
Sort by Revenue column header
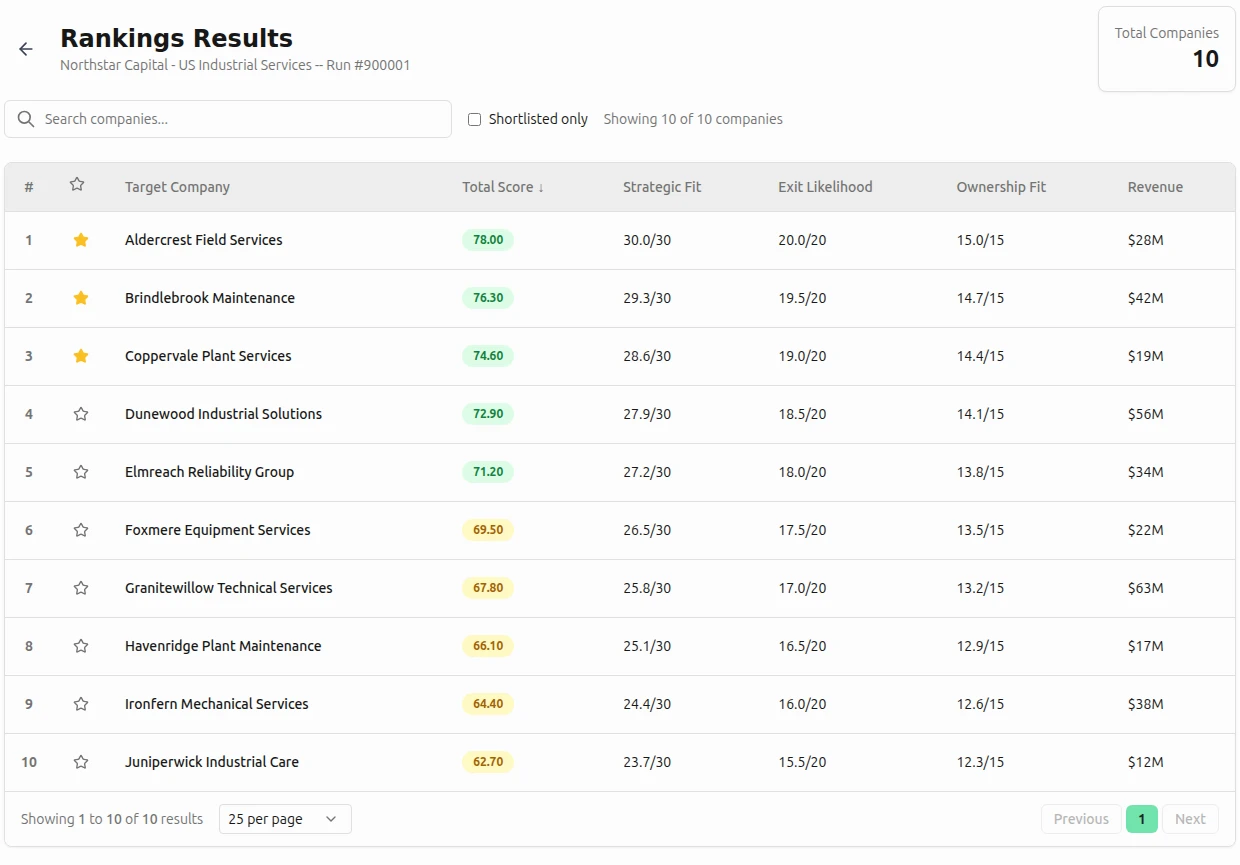(1155, 187)
